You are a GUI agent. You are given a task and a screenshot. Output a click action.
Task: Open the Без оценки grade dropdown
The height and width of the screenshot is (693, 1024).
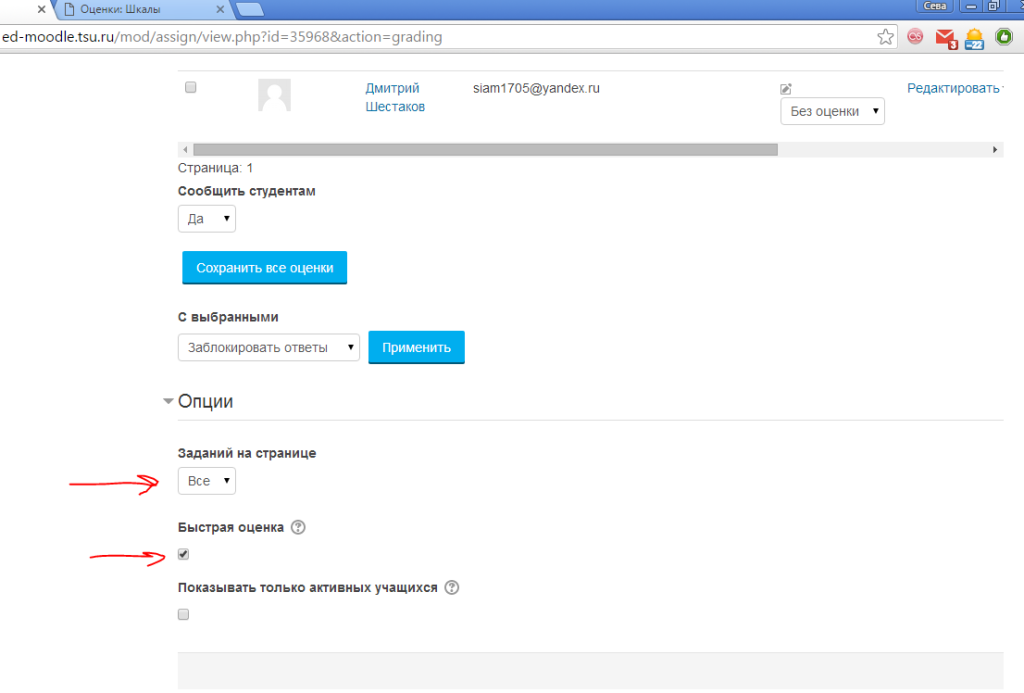pos(832,111)
